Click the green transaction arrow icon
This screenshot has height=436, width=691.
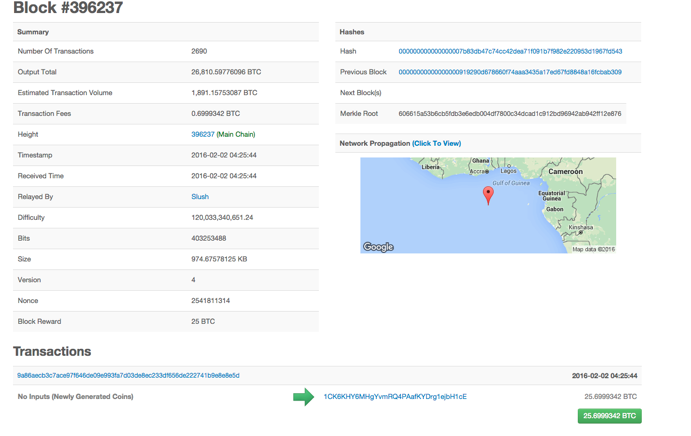tap(303, 397)
